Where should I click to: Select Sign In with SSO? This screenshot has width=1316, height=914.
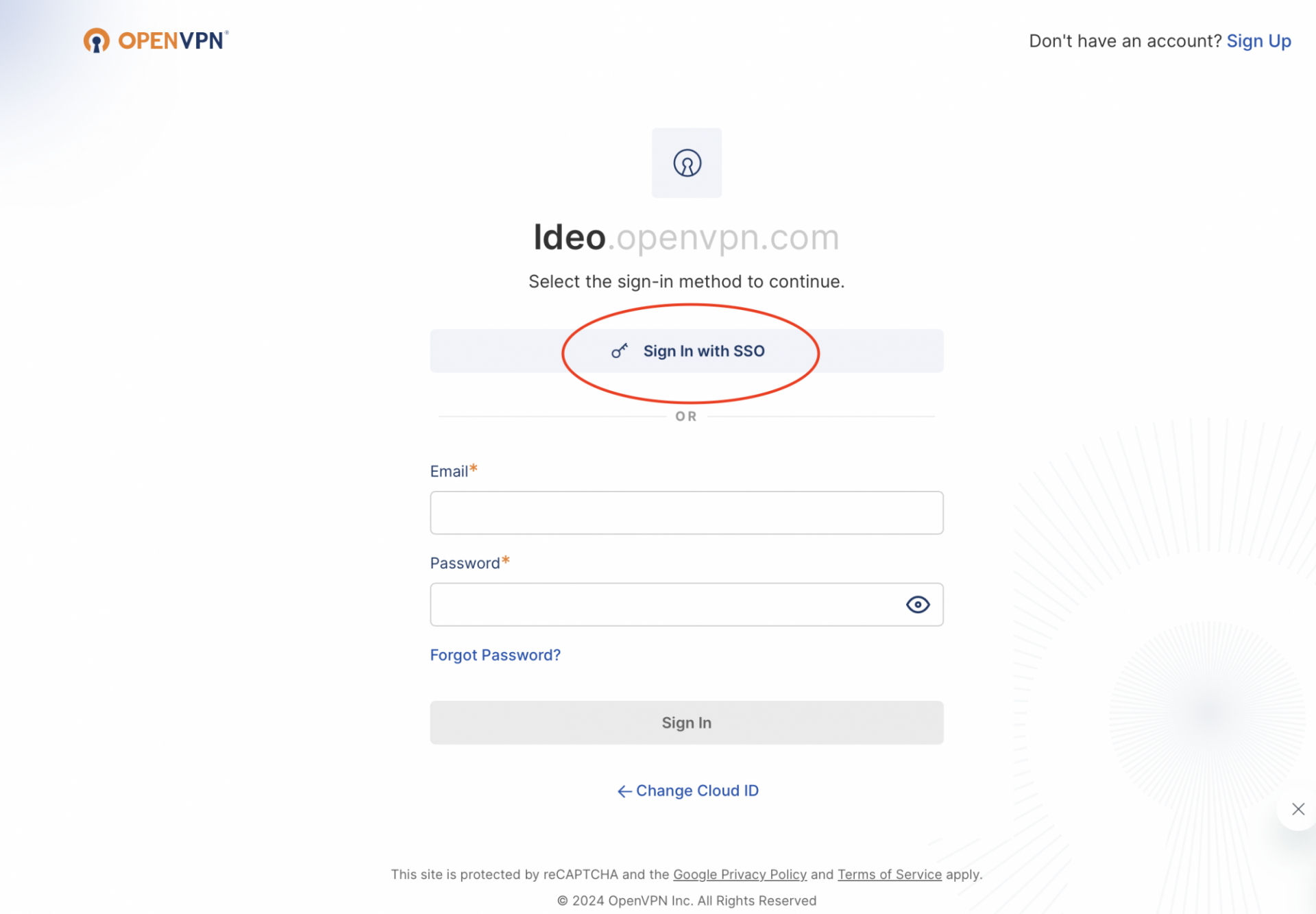coord(687,351)
